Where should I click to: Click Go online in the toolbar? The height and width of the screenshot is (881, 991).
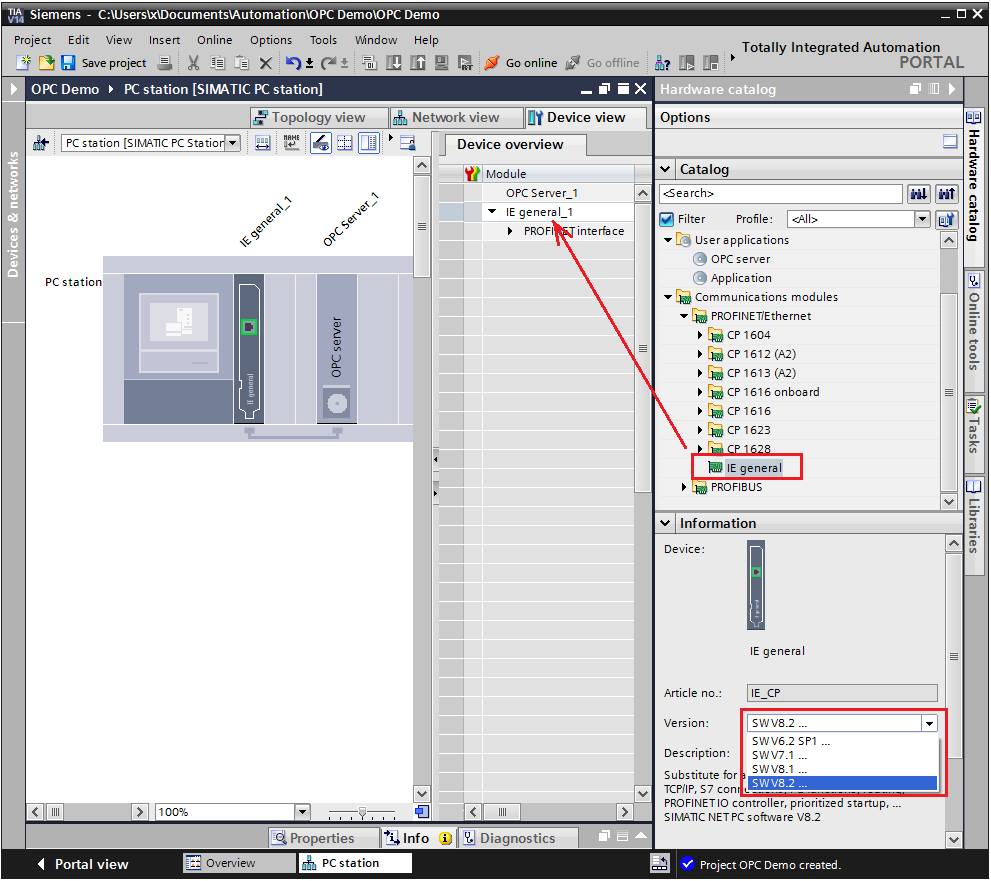[521, 63]
